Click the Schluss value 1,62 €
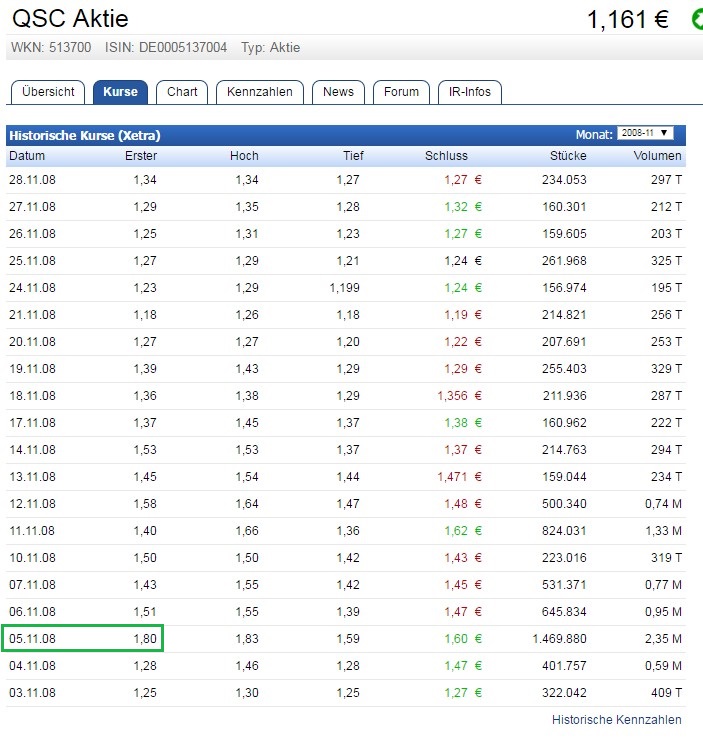This screenshot has width=703, height=746. point(463,530)
